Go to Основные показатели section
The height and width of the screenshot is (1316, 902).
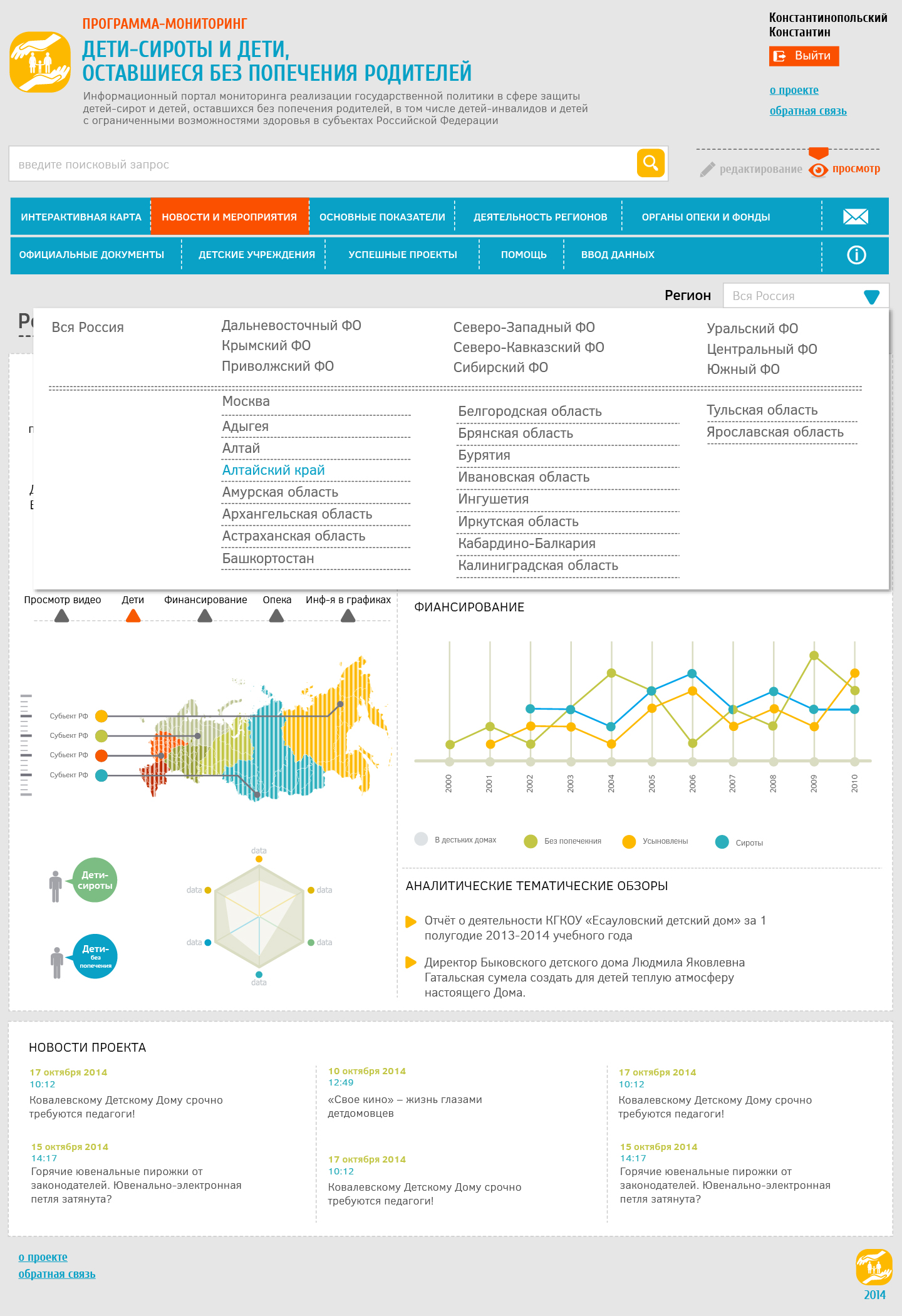pos(382,217)
